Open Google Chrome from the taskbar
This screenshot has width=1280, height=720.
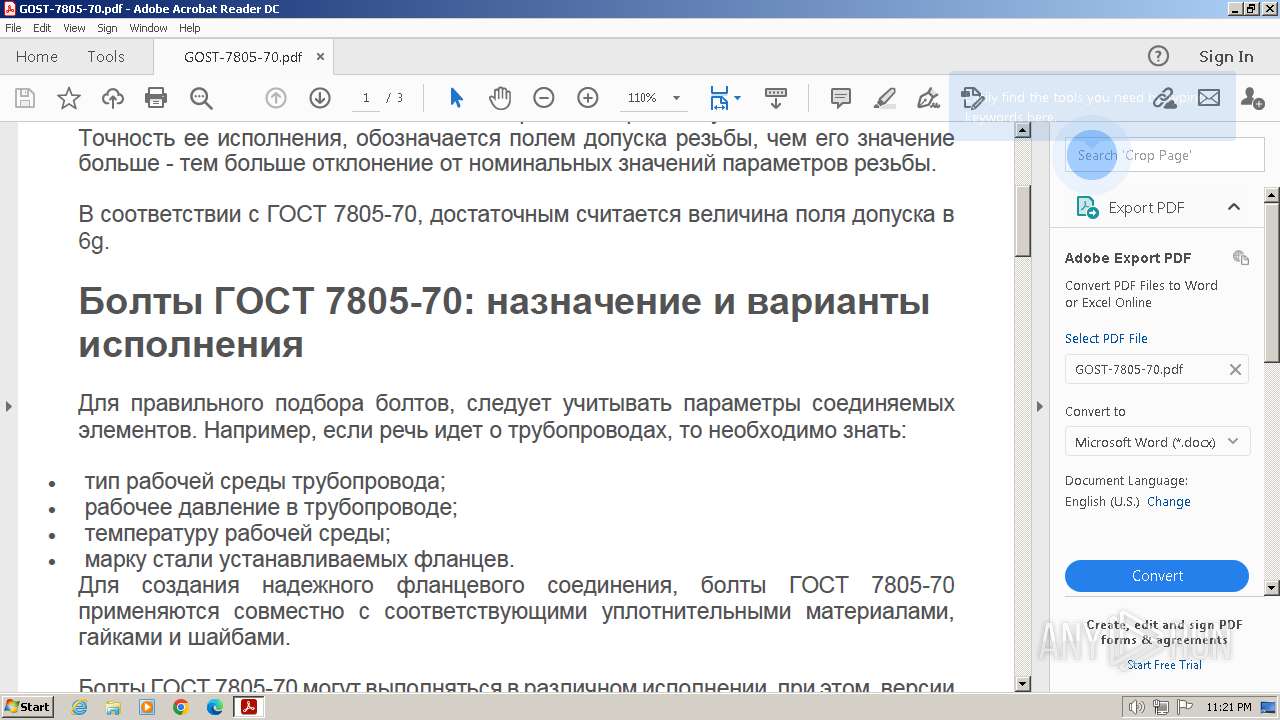click(x=181, y=707)
